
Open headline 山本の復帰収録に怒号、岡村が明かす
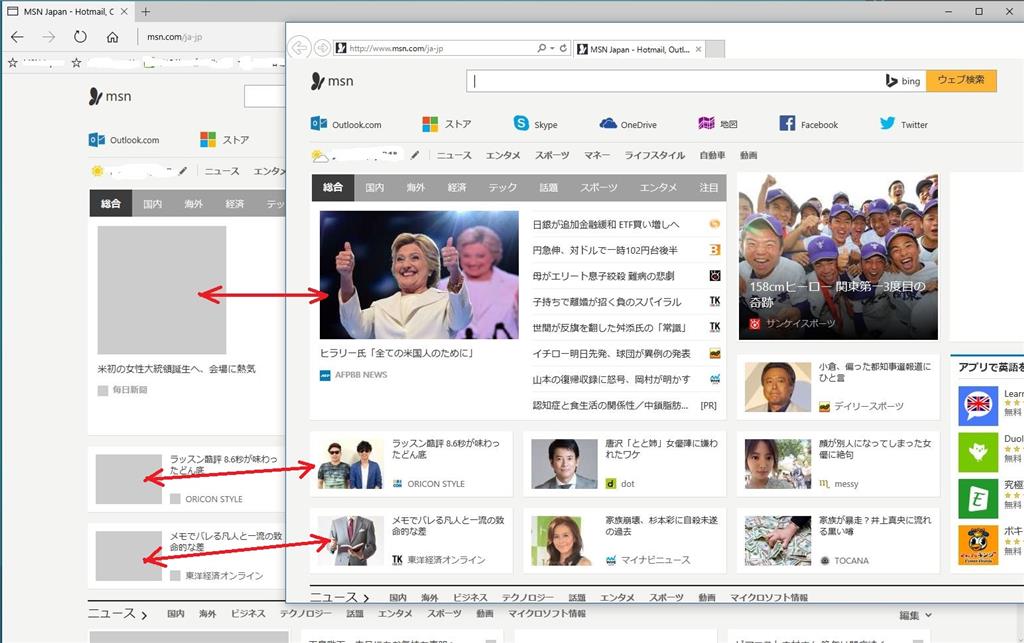click(611, 379)
